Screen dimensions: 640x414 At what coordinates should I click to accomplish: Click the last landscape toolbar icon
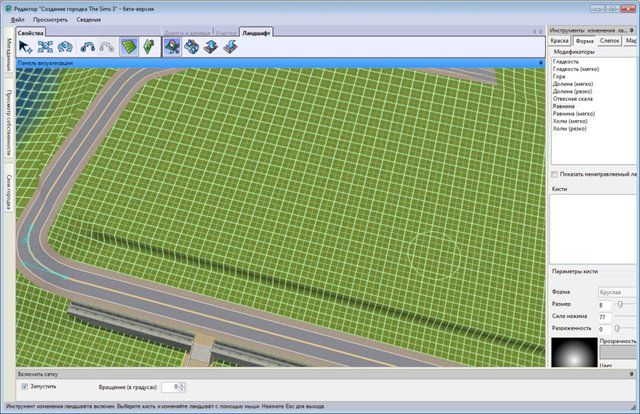tap(230, 46)
